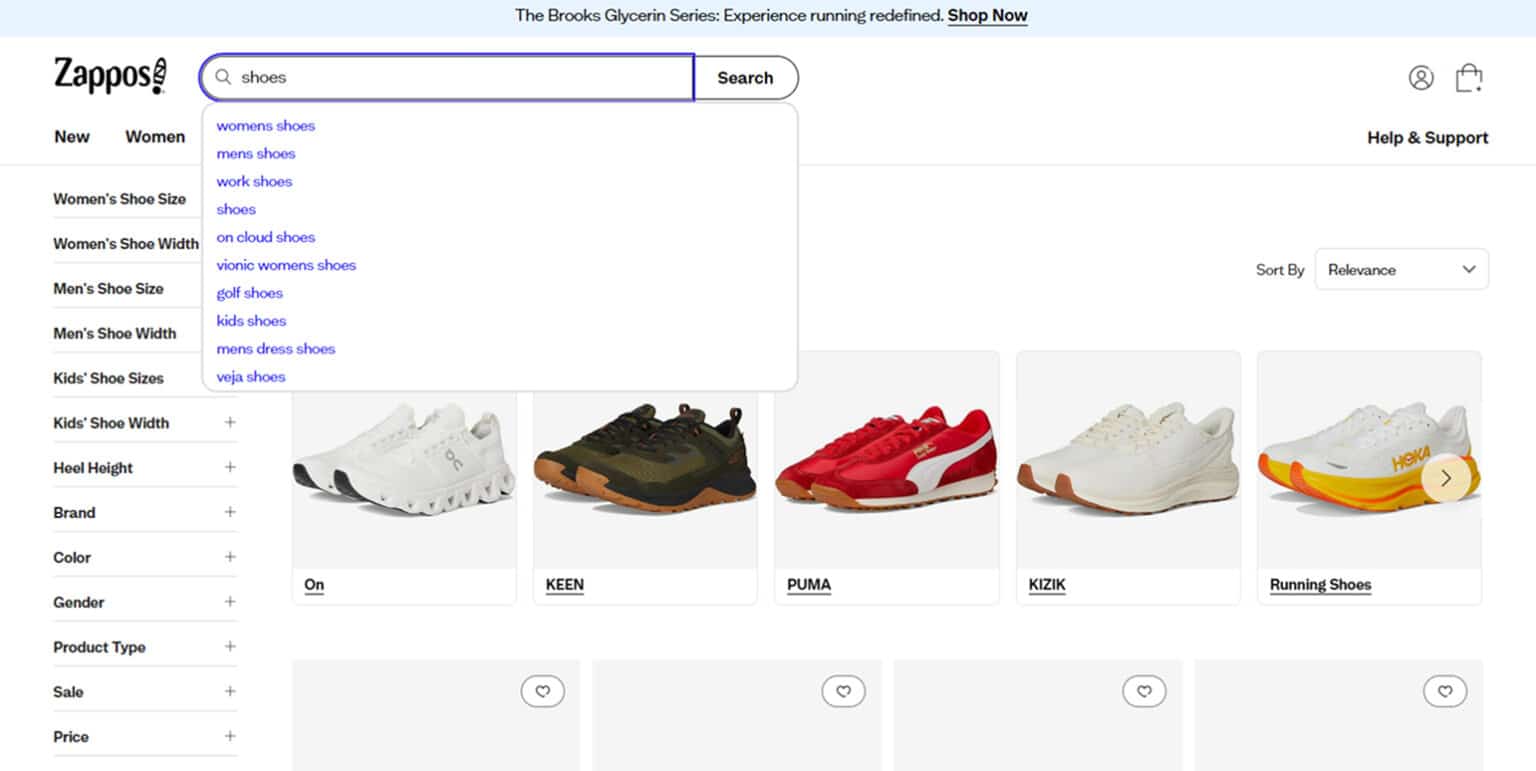Open Women's Shoe Width filter
The height and width of the screenshot is (771, 1536).
126,244
